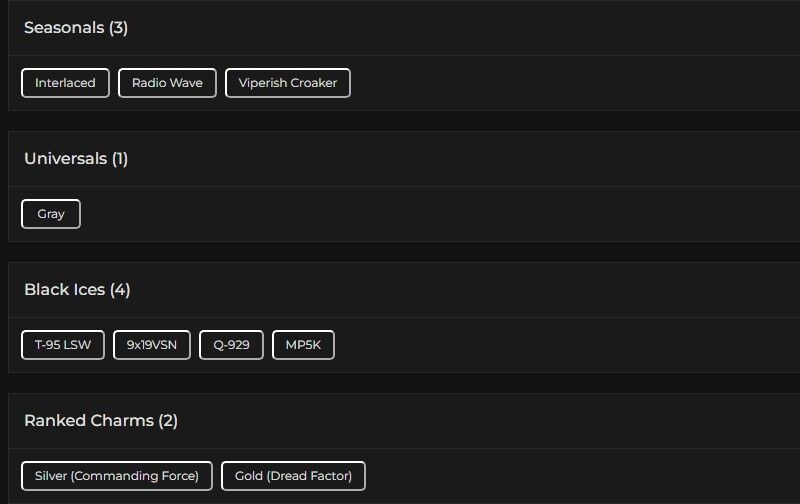Click the Gold (Dread Factor) charm tag

tap(293, 476)
